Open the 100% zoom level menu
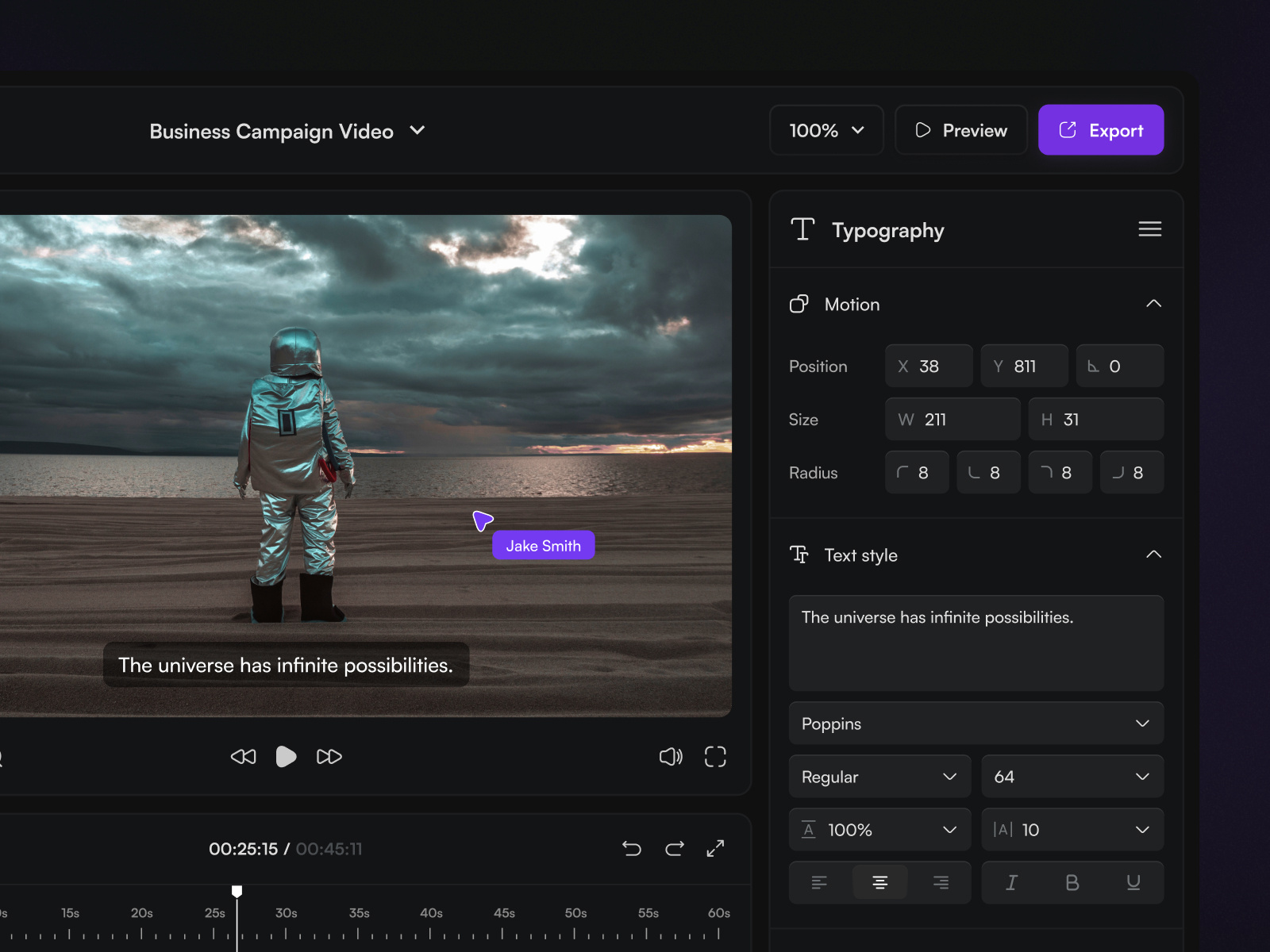This screenshot has width=1270, height=952. coord(825,130)
